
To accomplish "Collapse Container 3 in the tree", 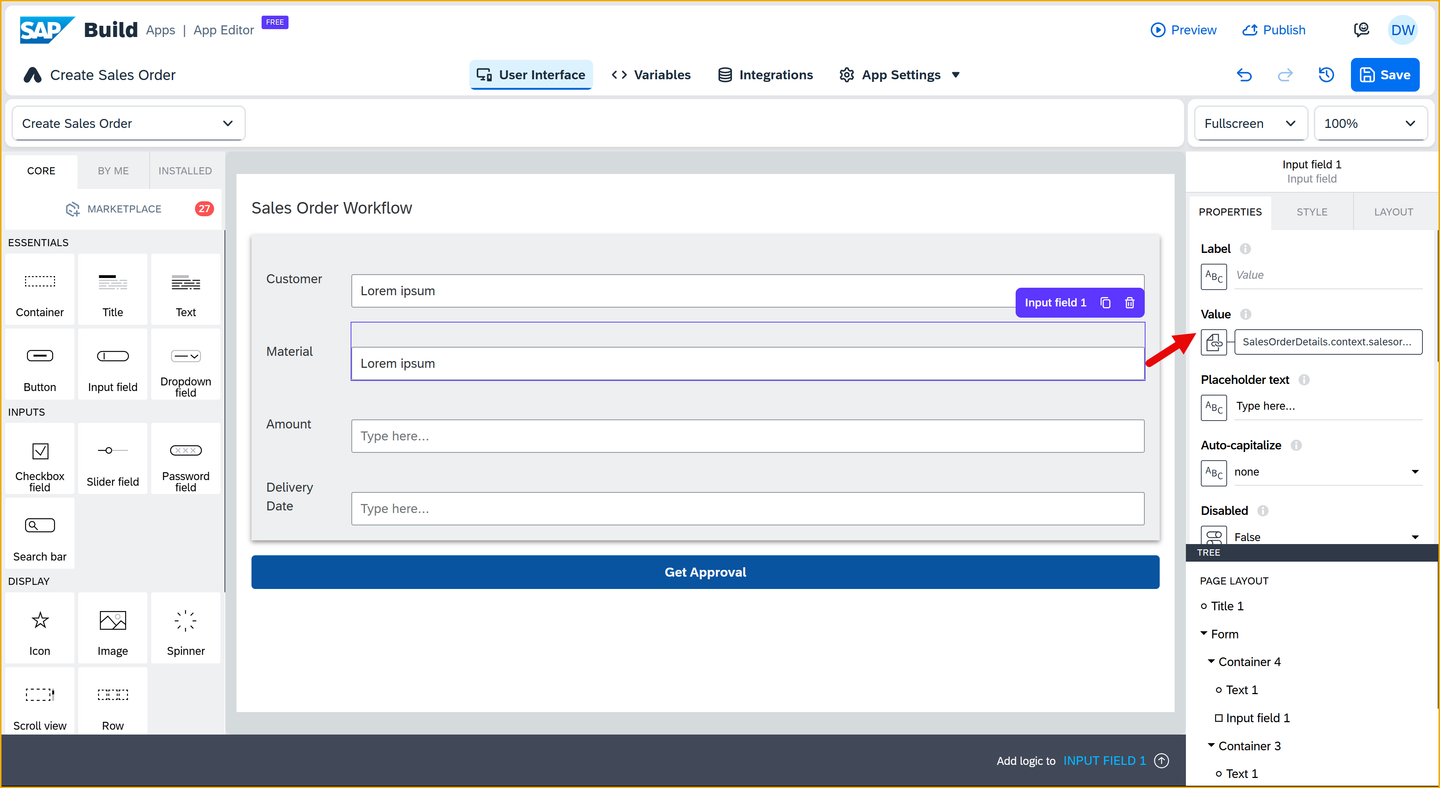I will coord(1211,746).
